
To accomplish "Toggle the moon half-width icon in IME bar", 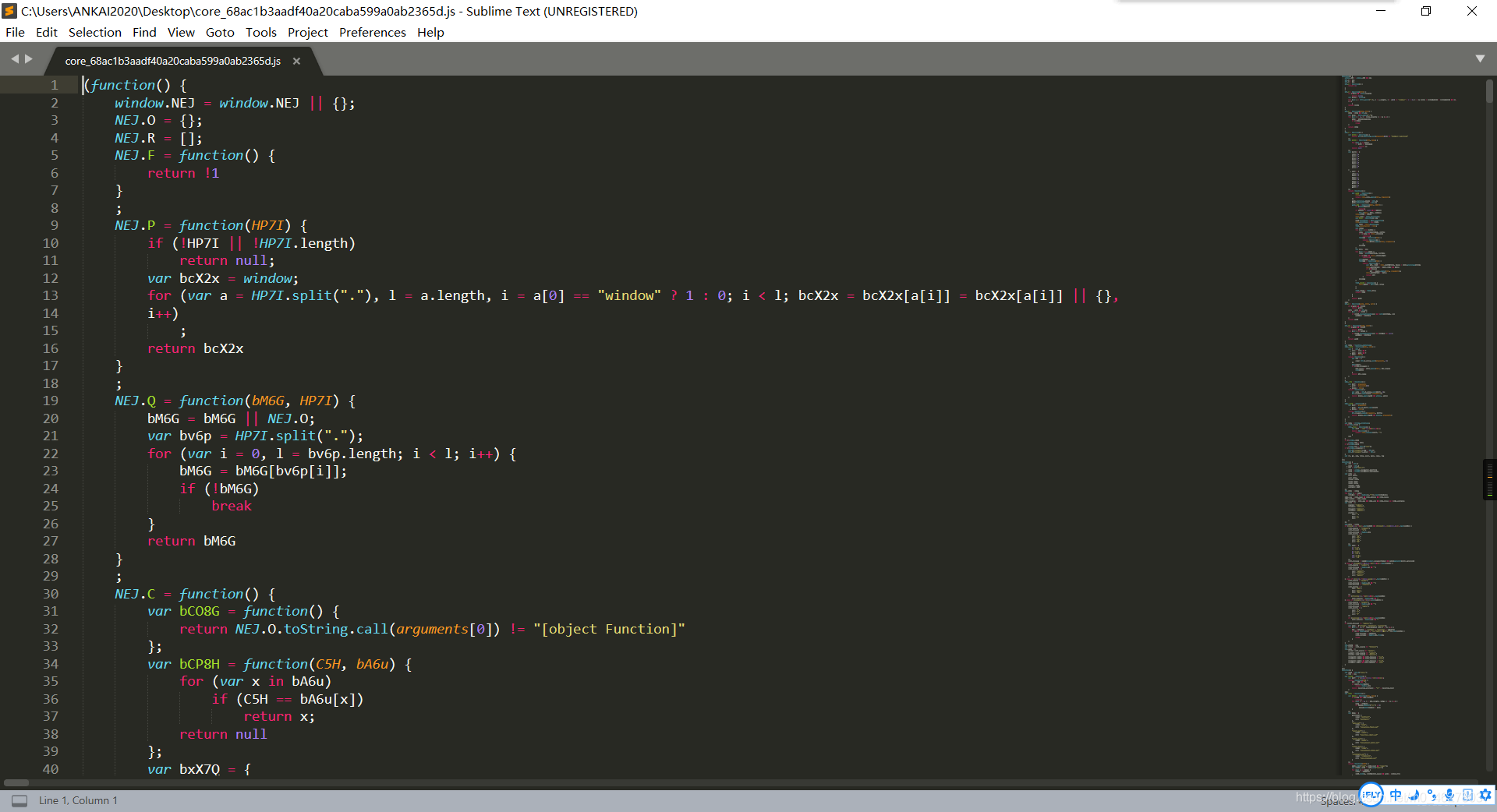I will coord(1414,795).
